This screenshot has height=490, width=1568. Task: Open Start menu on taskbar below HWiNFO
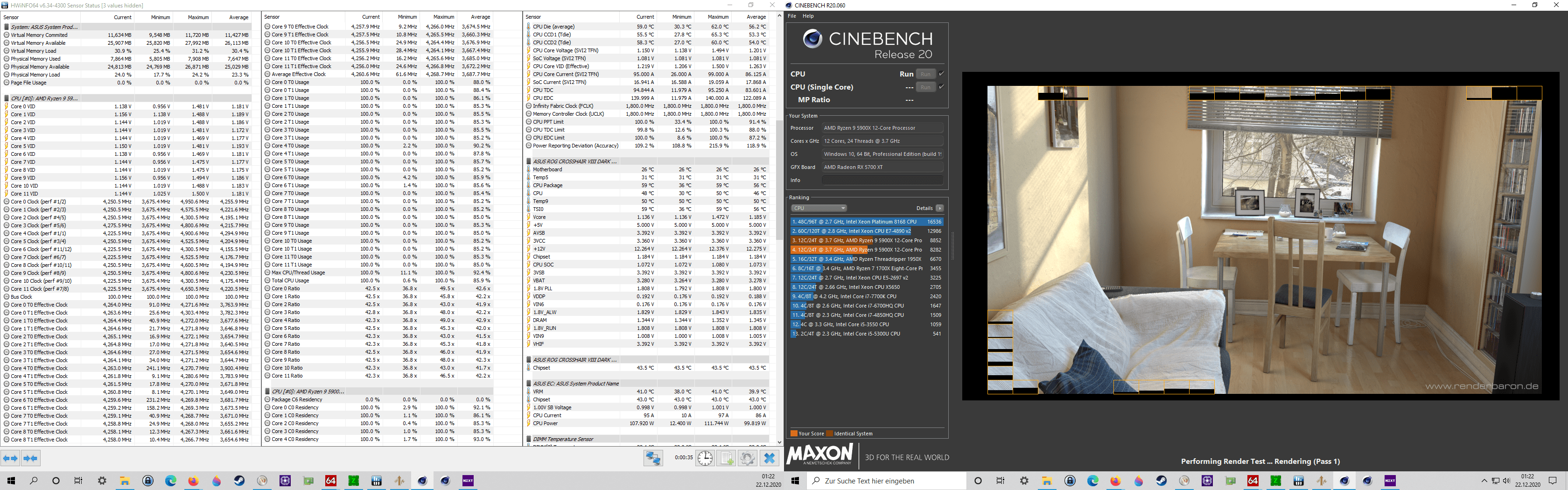11,481
